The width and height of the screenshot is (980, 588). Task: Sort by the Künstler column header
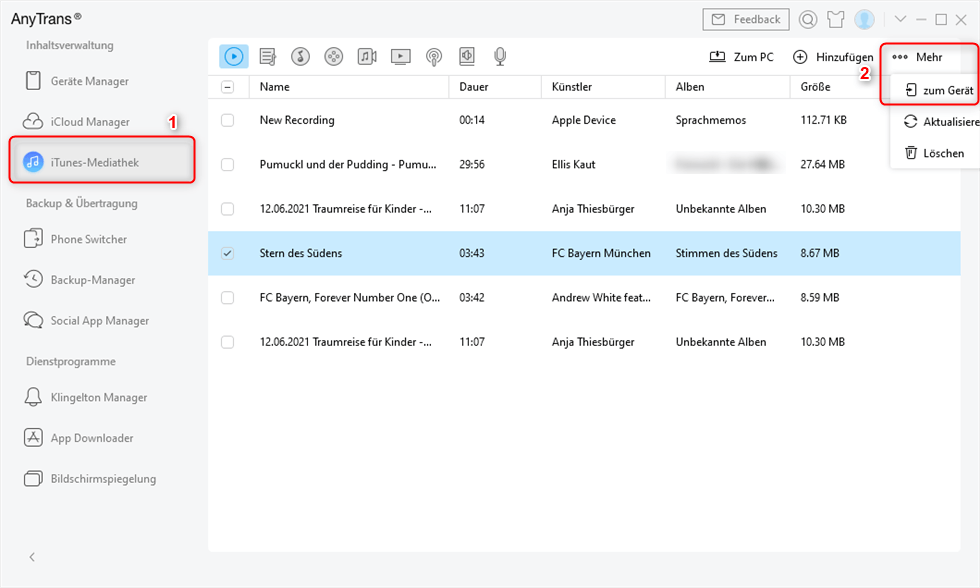pyautogui.click(x=571, y=87)
